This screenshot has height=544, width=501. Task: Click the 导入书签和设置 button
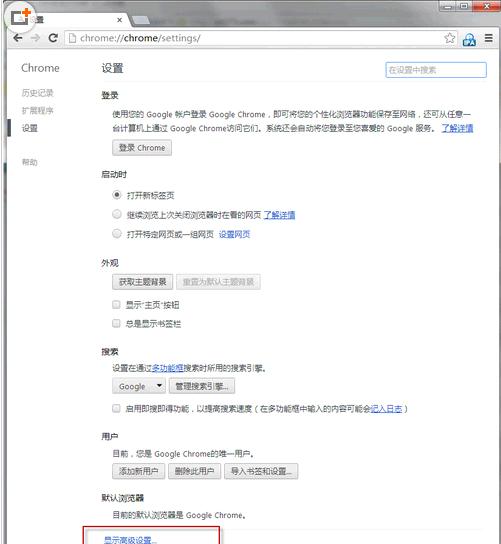[x=261, y=471]
